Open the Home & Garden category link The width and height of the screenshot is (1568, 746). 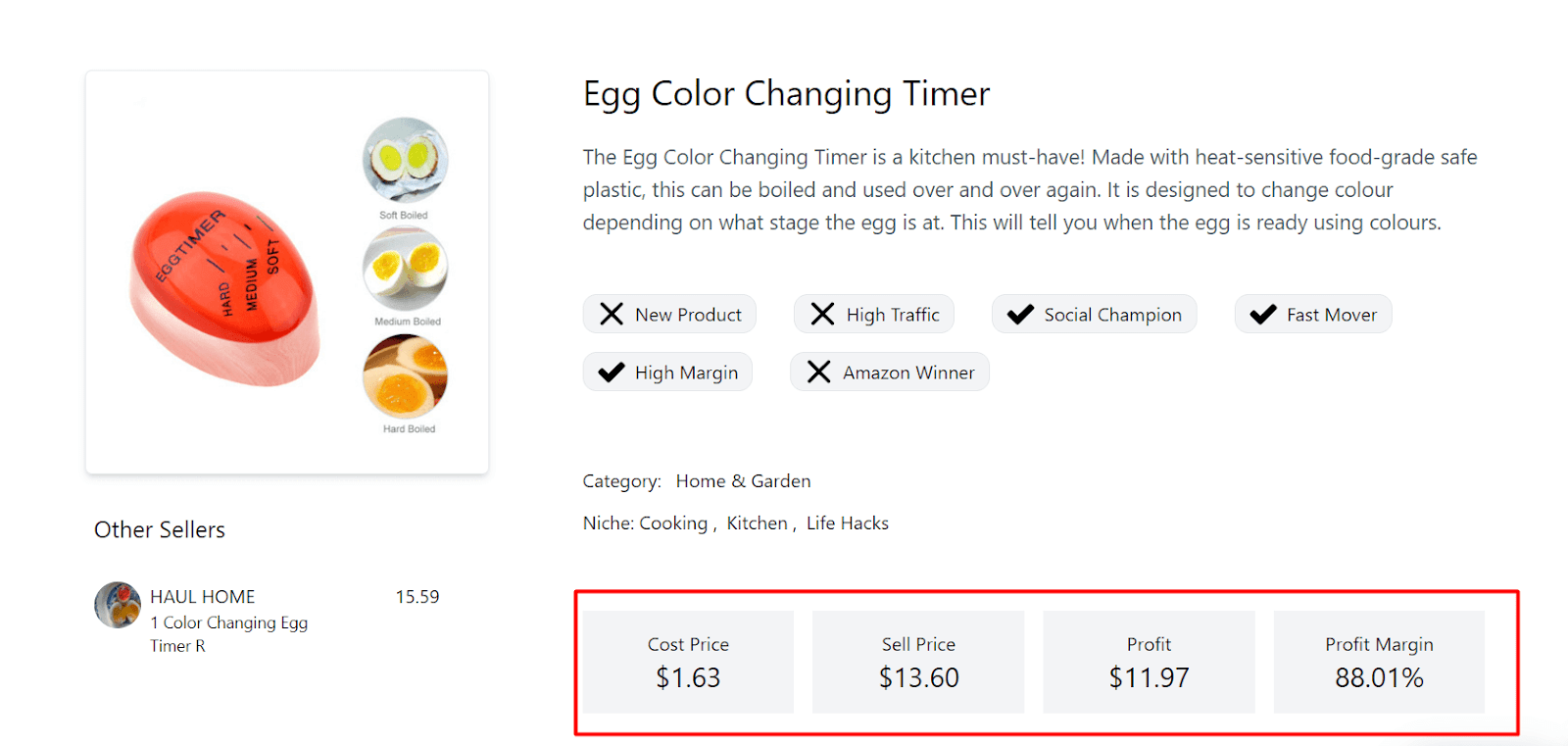[x=743, y=481]
